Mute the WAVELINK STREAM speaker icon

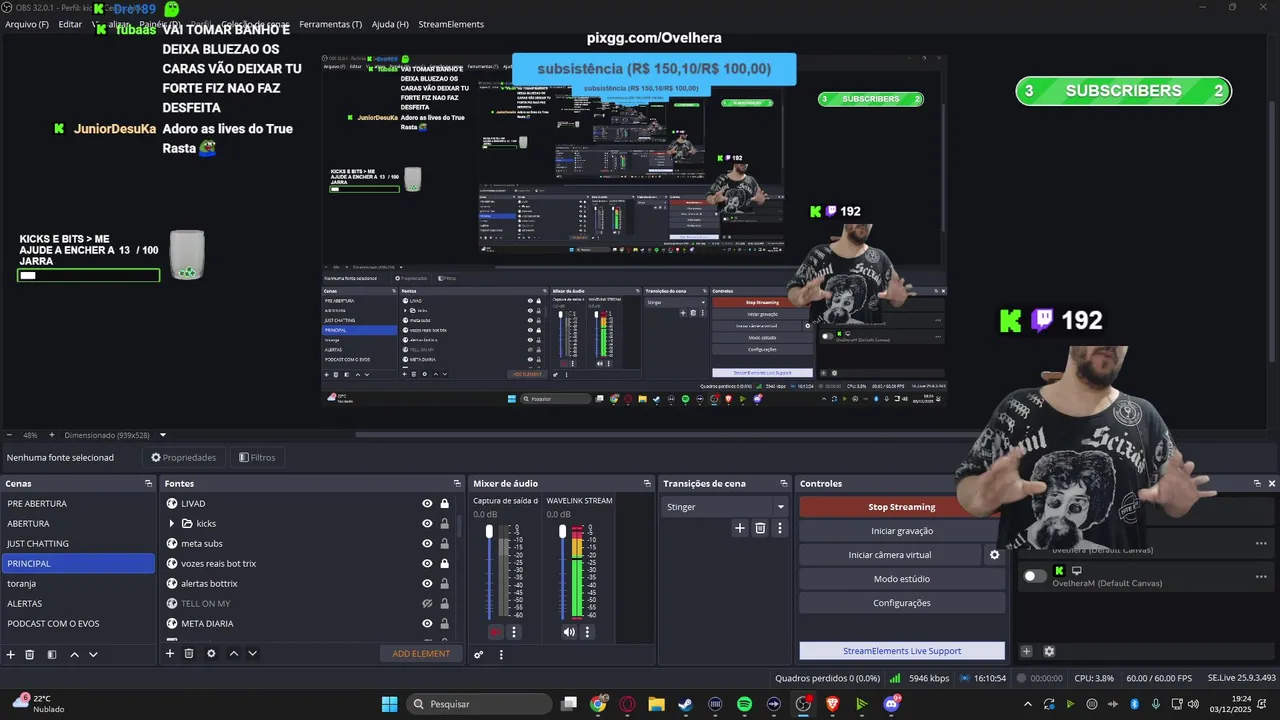pyautogui.click(x=569, y=632)
